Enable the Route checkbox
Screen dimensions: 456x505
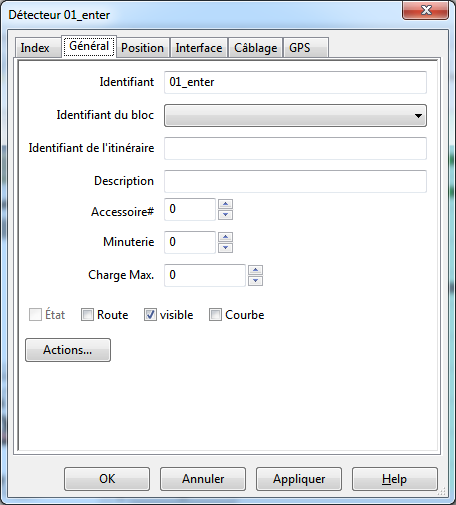[87, 315]
